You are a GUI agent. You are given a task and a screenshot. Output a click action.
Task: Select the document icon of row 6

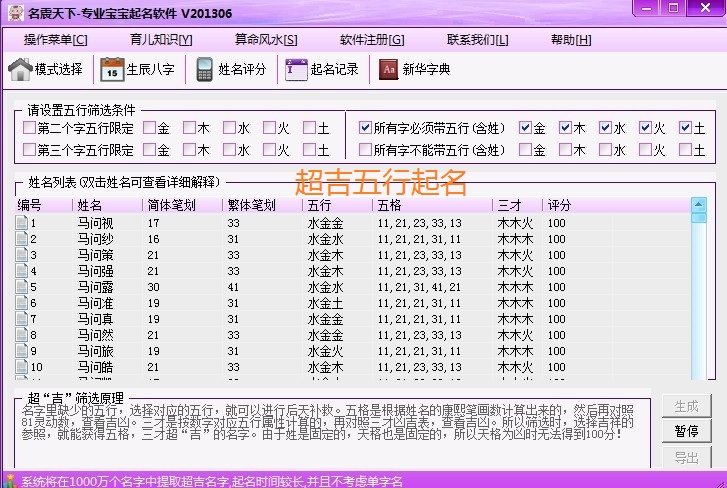pos(21,303)
